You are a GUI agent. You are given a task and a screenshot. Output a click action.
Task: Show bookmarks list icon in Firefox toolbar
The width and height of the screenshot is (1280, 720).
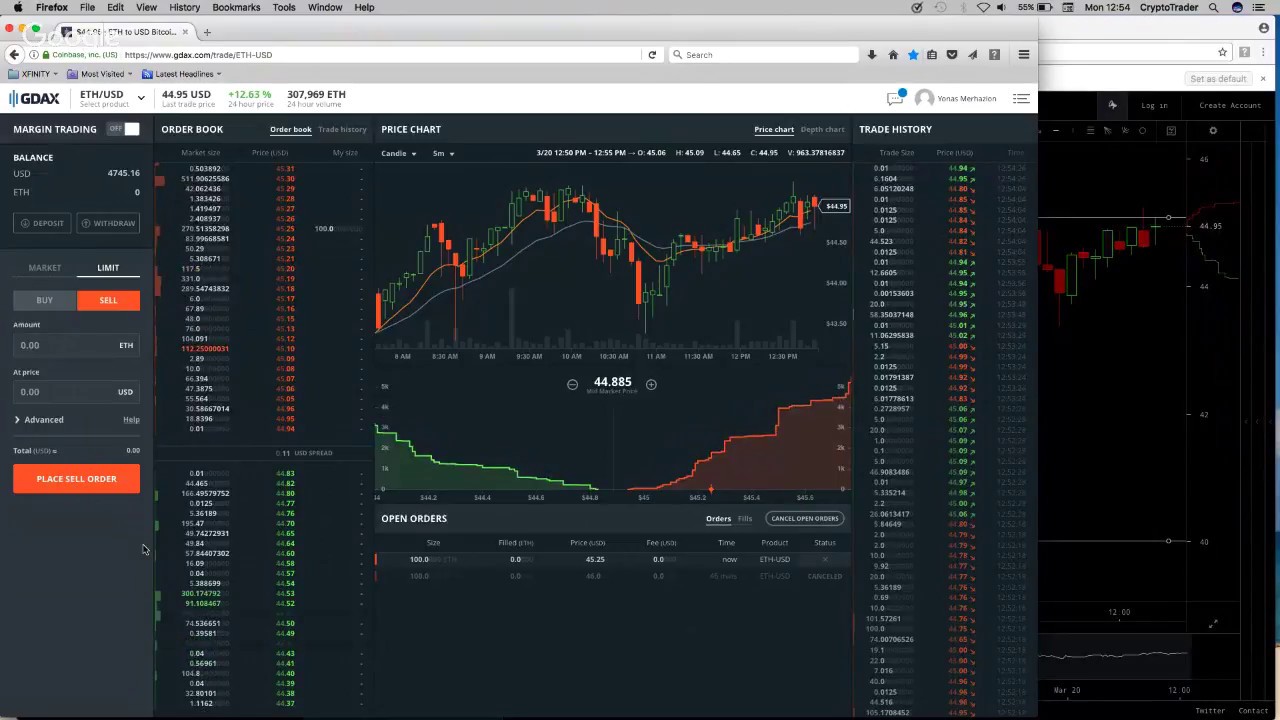coord(932,54)
